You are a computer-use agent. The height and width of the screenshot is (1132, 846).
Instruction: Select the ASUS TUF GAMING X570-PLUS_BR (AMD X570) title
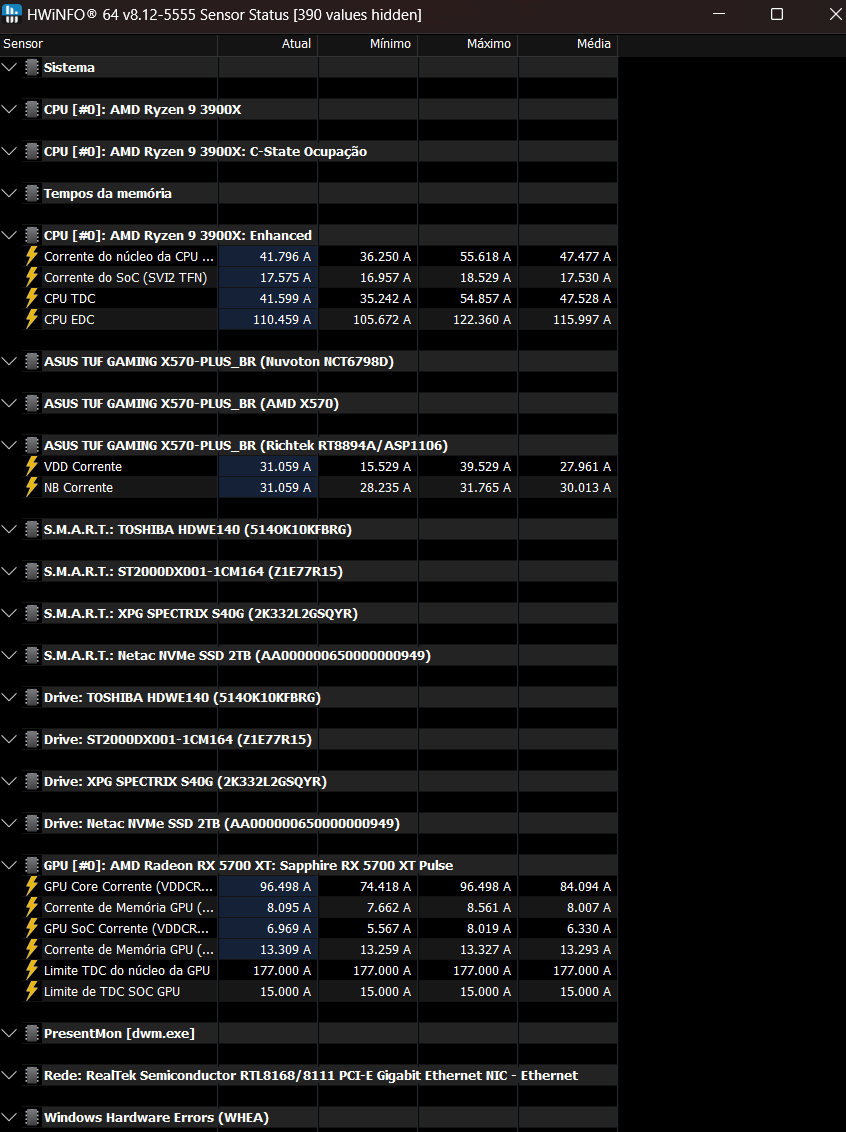coord(191,403)
